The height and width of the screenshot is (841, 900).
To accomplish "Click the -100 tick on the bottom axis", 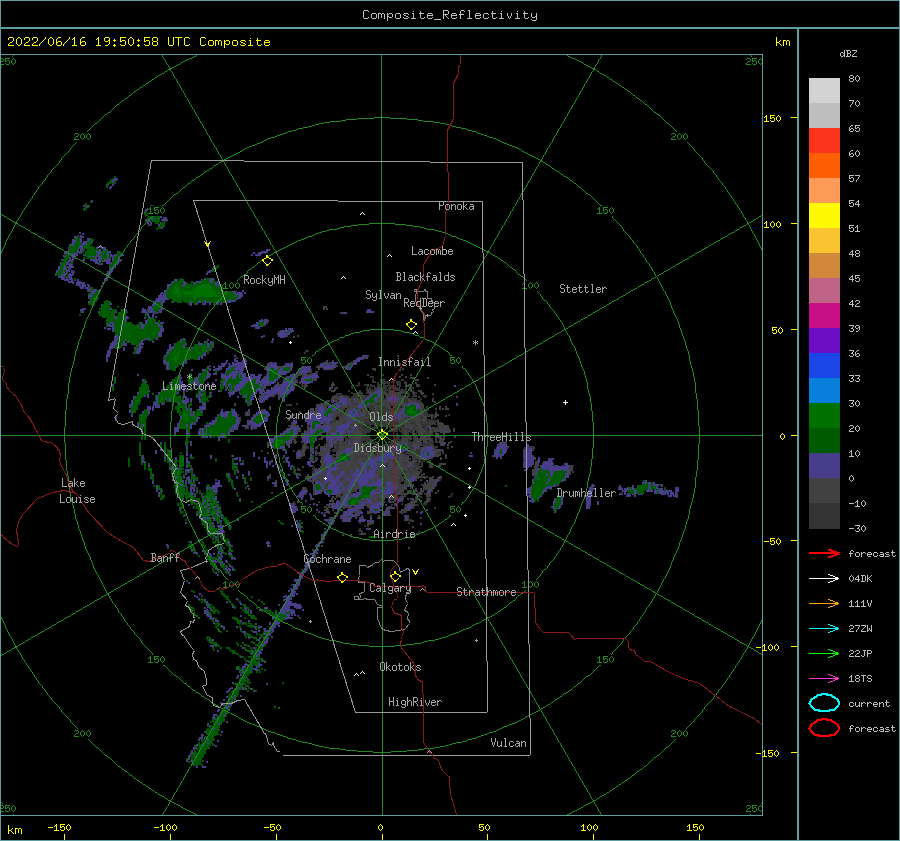I will coord(165,827).
